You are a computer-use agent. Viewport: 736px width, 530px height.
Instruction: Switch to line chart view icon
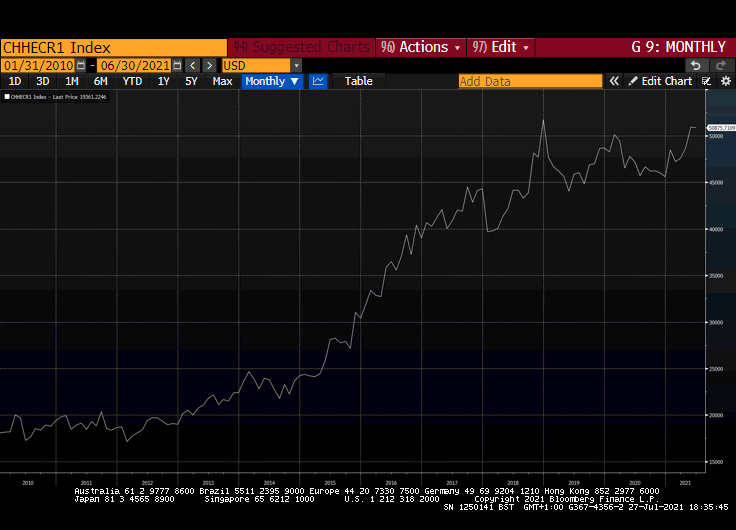318,81
